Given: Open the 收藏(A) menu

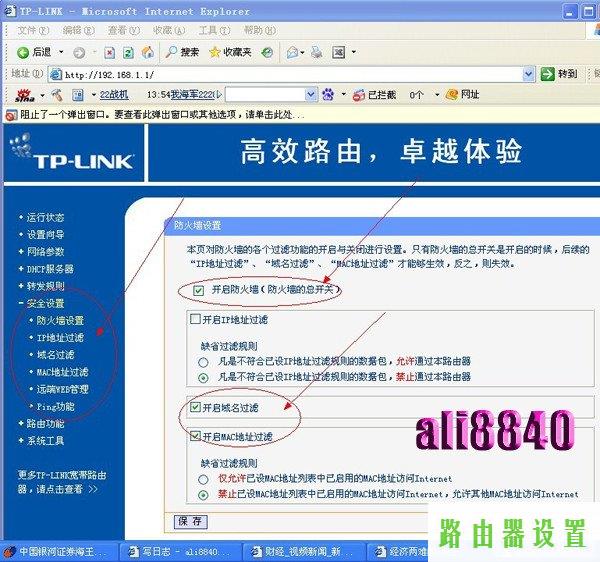Looking at the screenshot, I should pyautogui.click(x=169, y=30).
